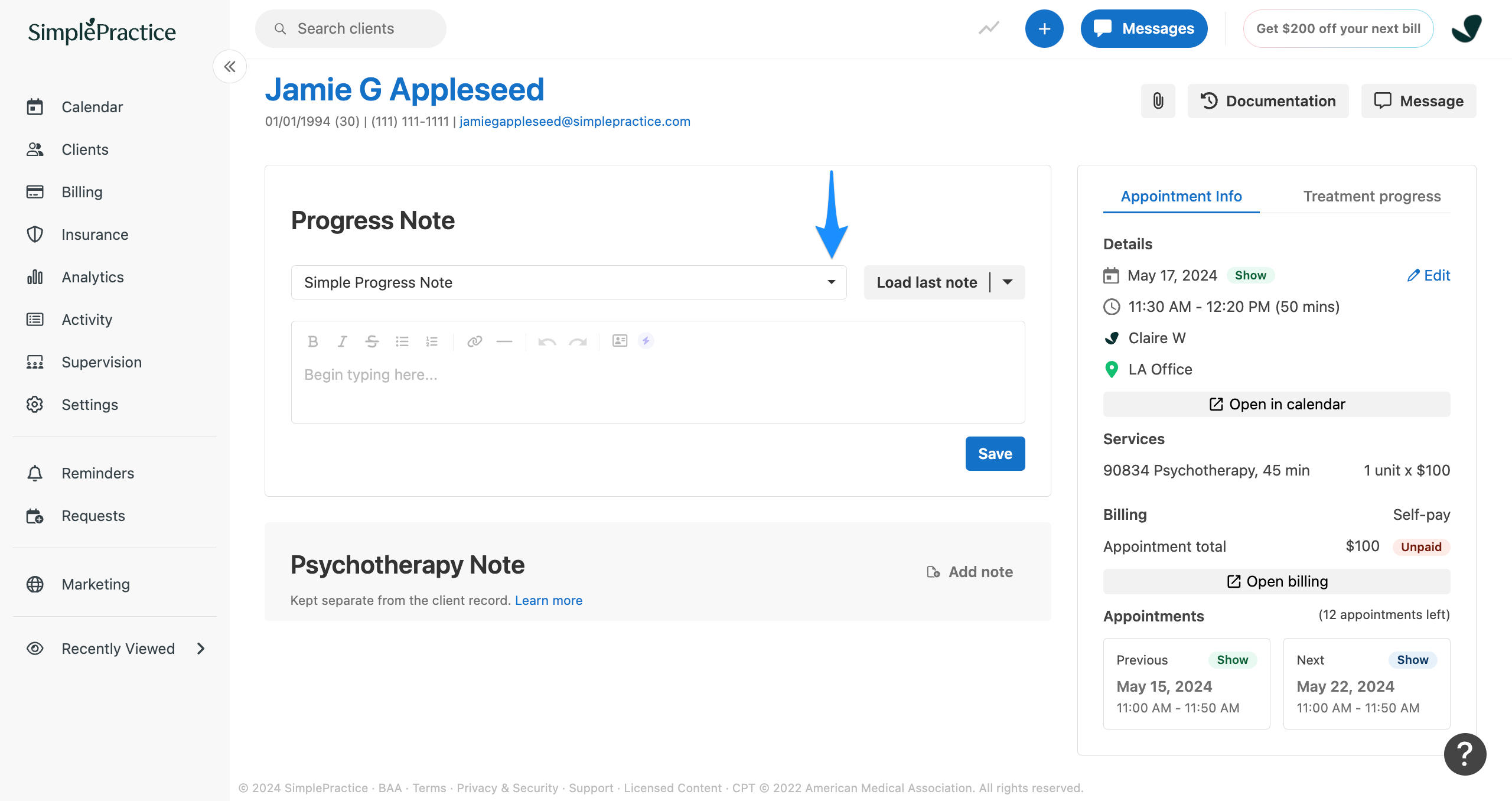
Task: Click the Show status next to May 17, 2024
Action: [x=1250, y=275]
